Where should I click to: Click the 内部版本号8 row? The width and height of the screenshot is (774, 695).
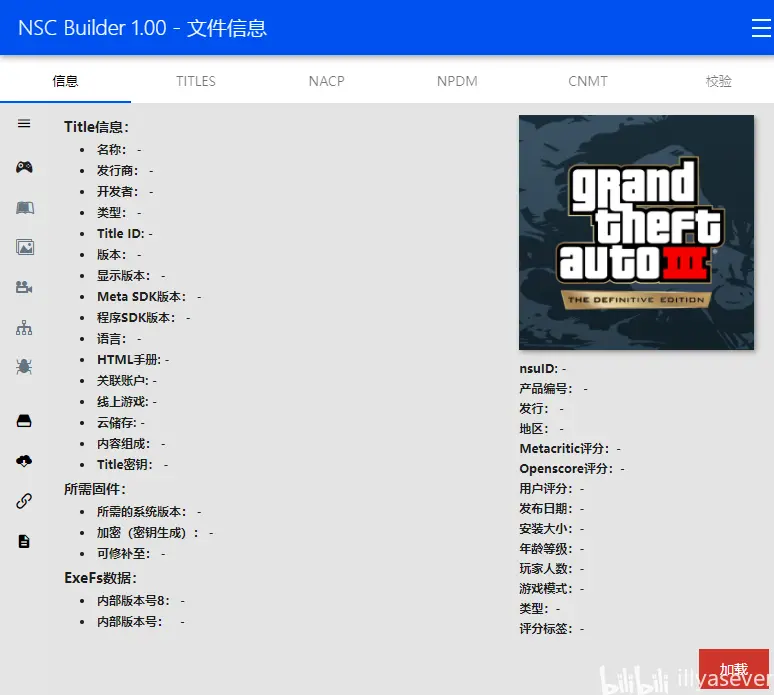pos(141,601)
